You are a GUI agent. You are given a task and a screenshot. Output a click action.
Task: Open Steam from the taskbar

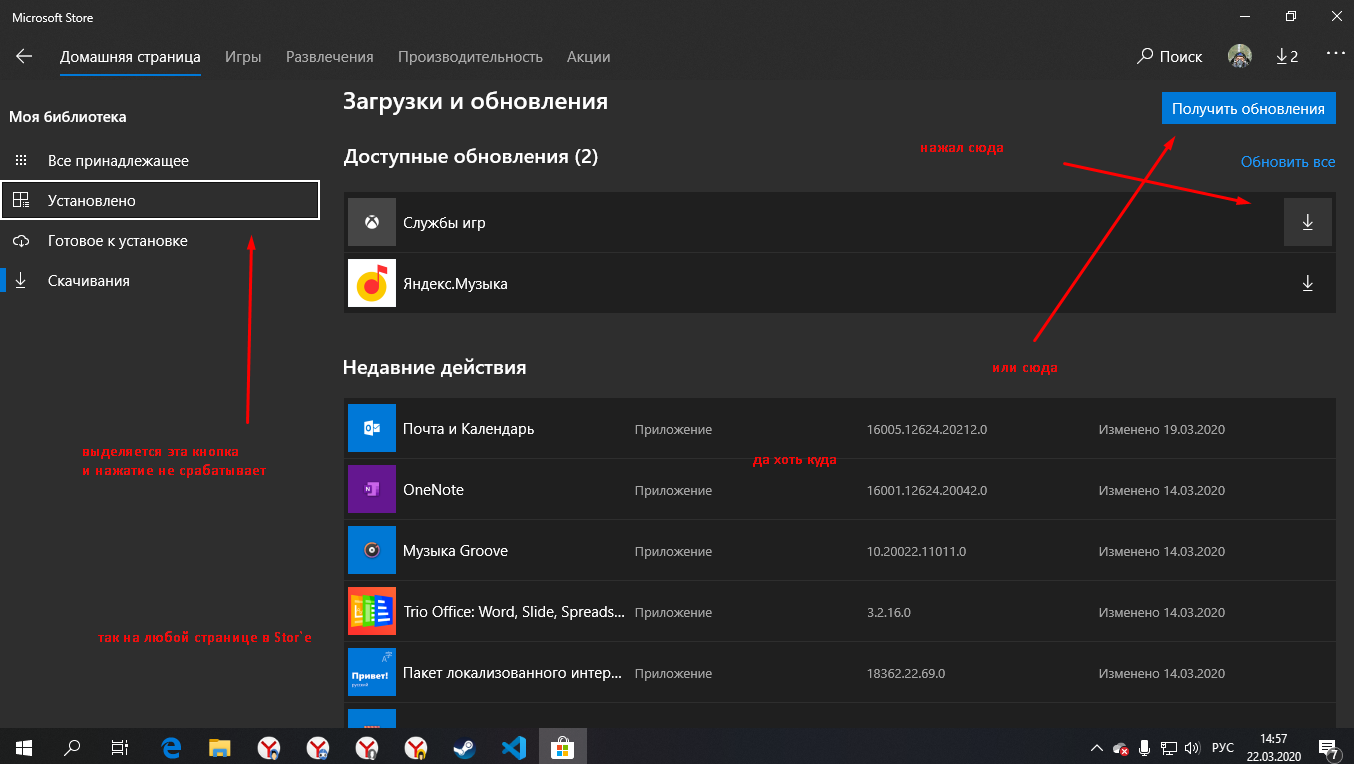point(465,747)
